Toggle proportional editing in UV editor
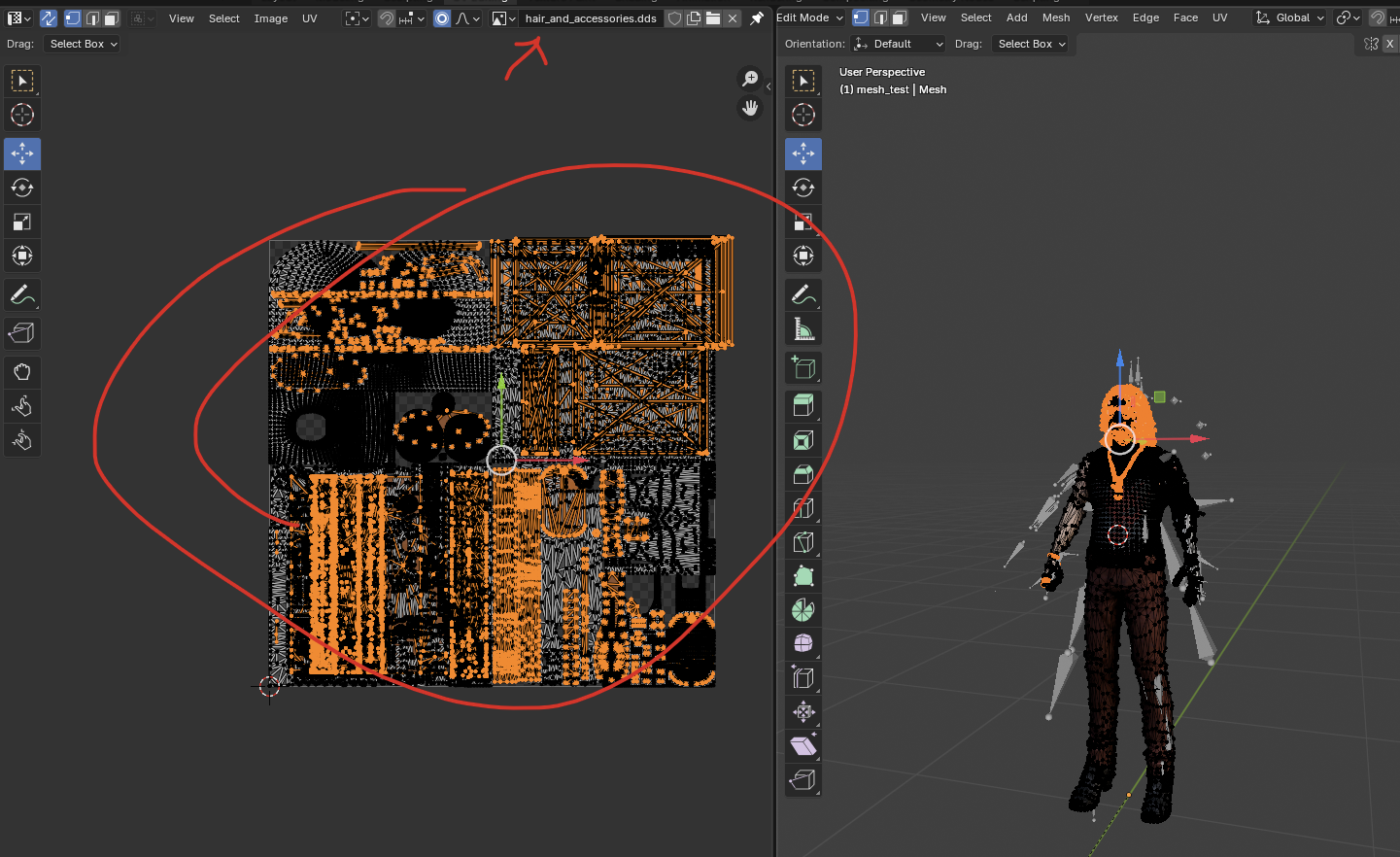The width and height of the screenshot is (1400, 857). pyautogui.click(x=442, y=18)
